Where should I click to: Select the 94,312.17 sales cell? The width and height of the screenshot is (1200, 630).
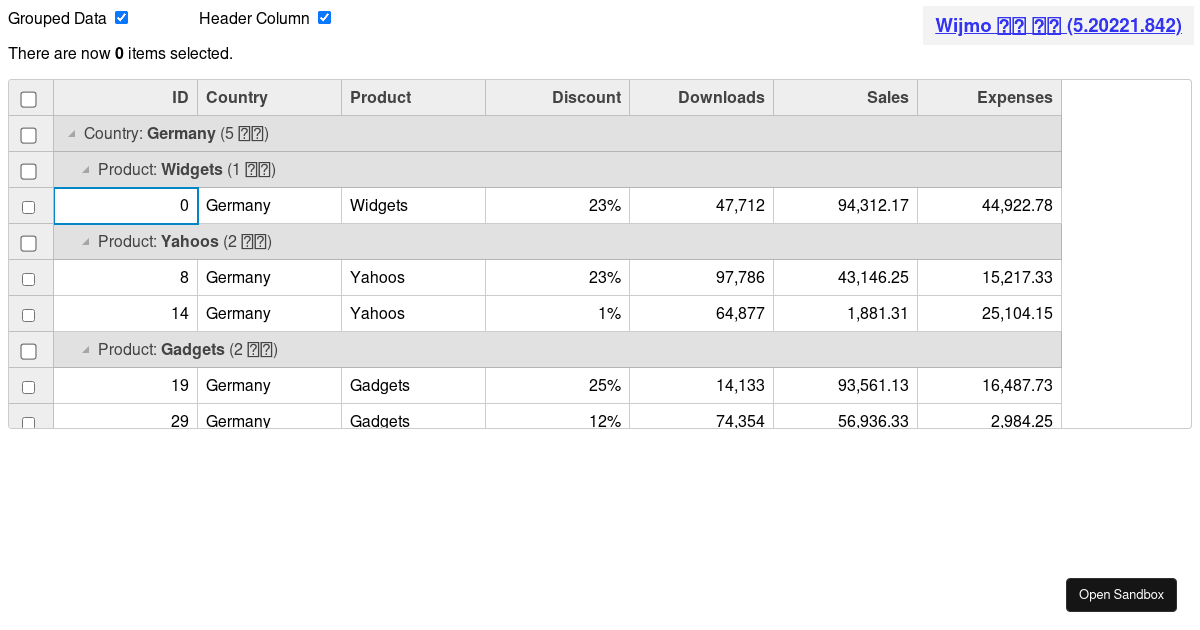pos(845,206)
